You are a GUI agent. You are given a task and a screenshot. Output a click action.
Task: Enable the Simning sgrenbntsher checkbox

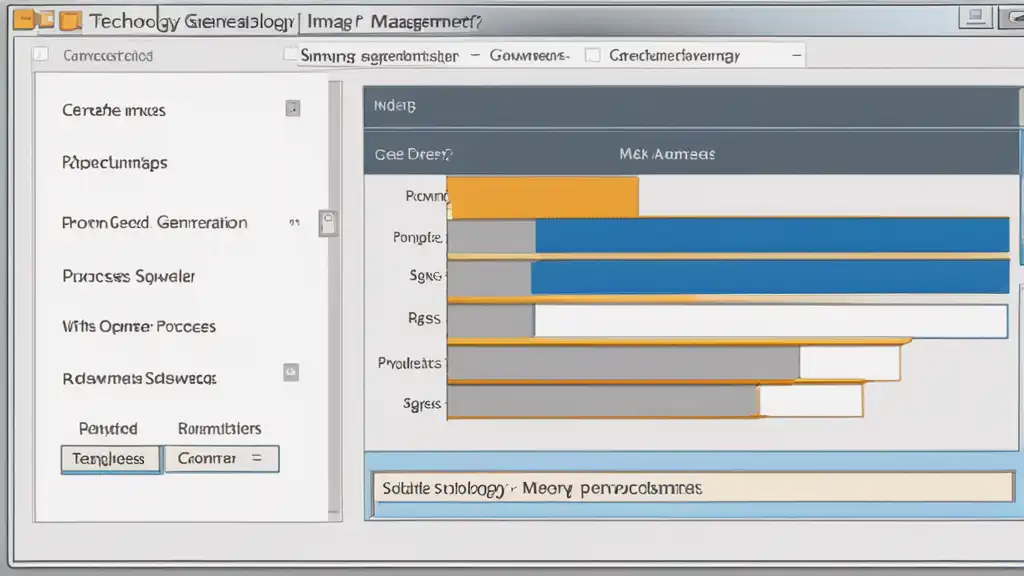point(290,55)
